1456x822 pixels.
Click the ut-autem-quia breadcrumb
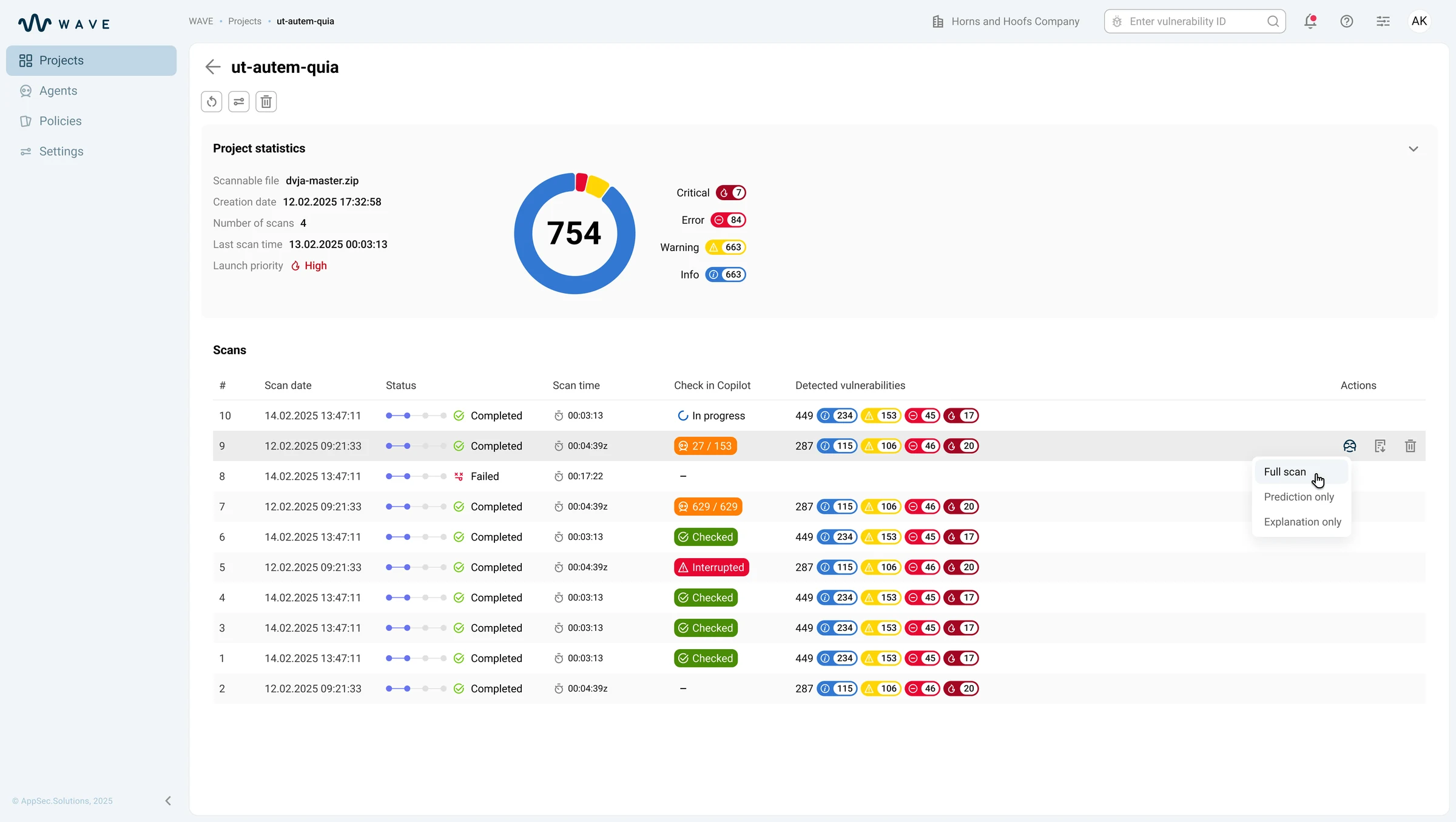(x=305, y=21)
